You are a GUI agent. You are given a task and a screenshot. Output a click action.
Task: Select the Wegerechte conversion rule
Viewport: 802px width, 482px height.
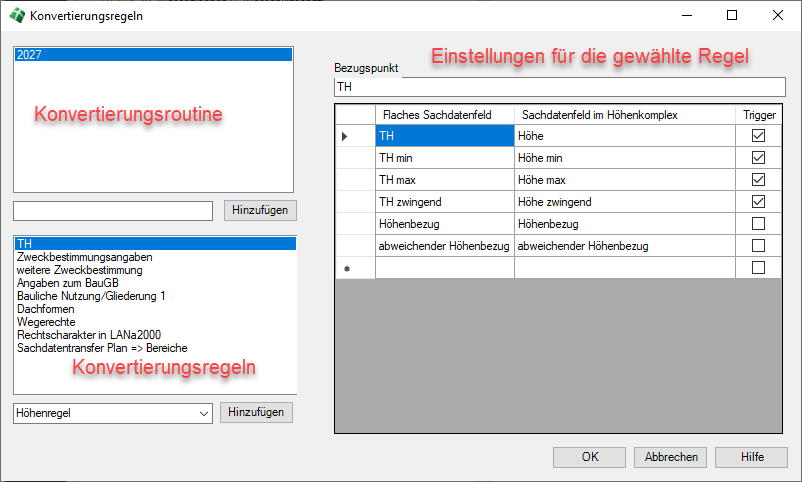click(x=46, y=322)
